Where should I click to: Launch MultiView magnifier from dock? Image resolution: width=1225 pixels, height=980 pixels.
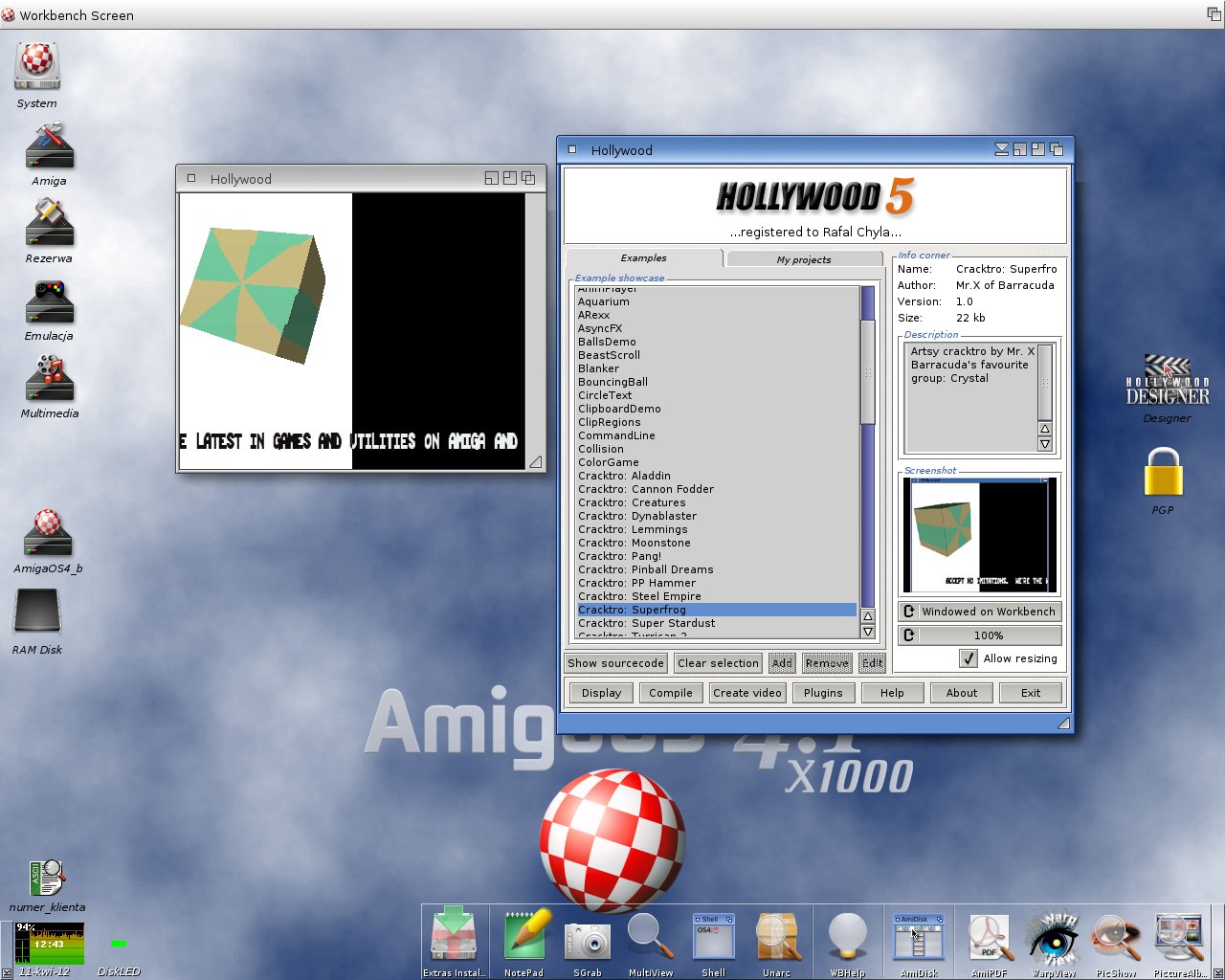pos(650,936)
